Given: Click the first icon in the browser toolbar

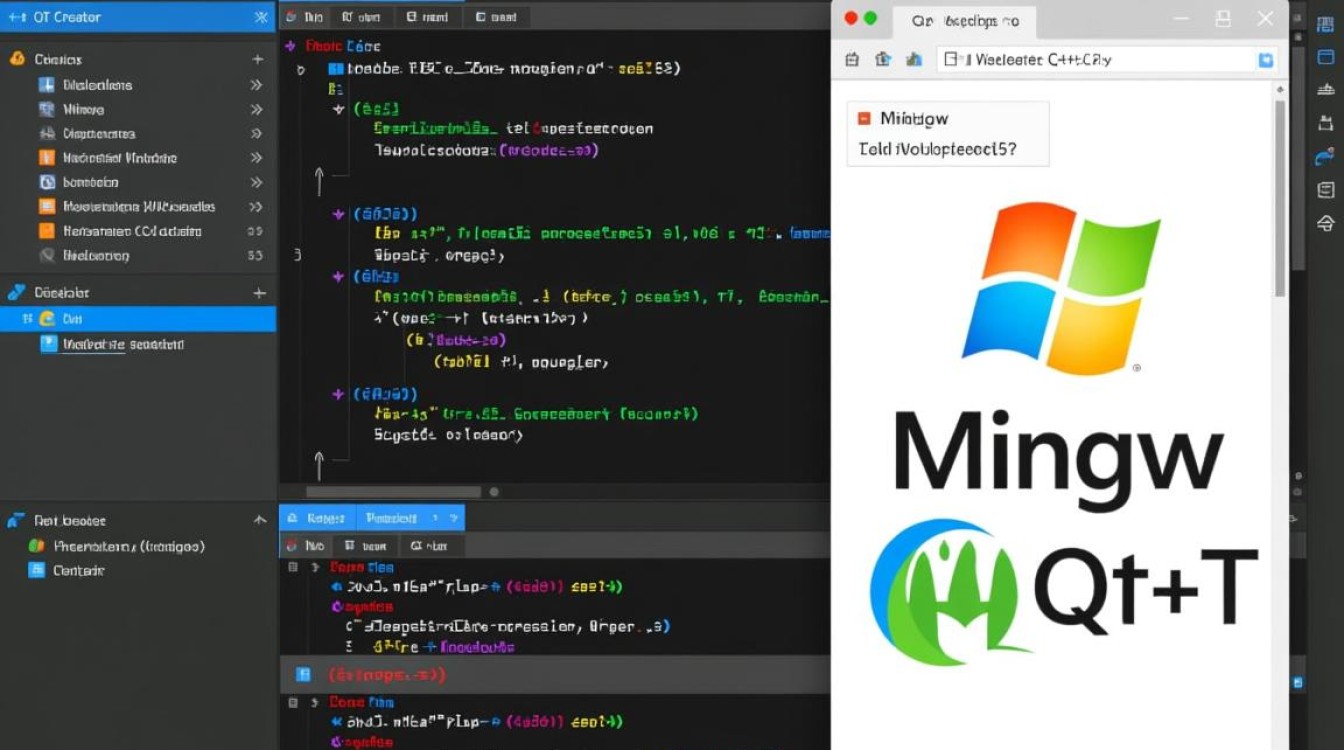Looking at the screenshot, I should click(852, 60).
